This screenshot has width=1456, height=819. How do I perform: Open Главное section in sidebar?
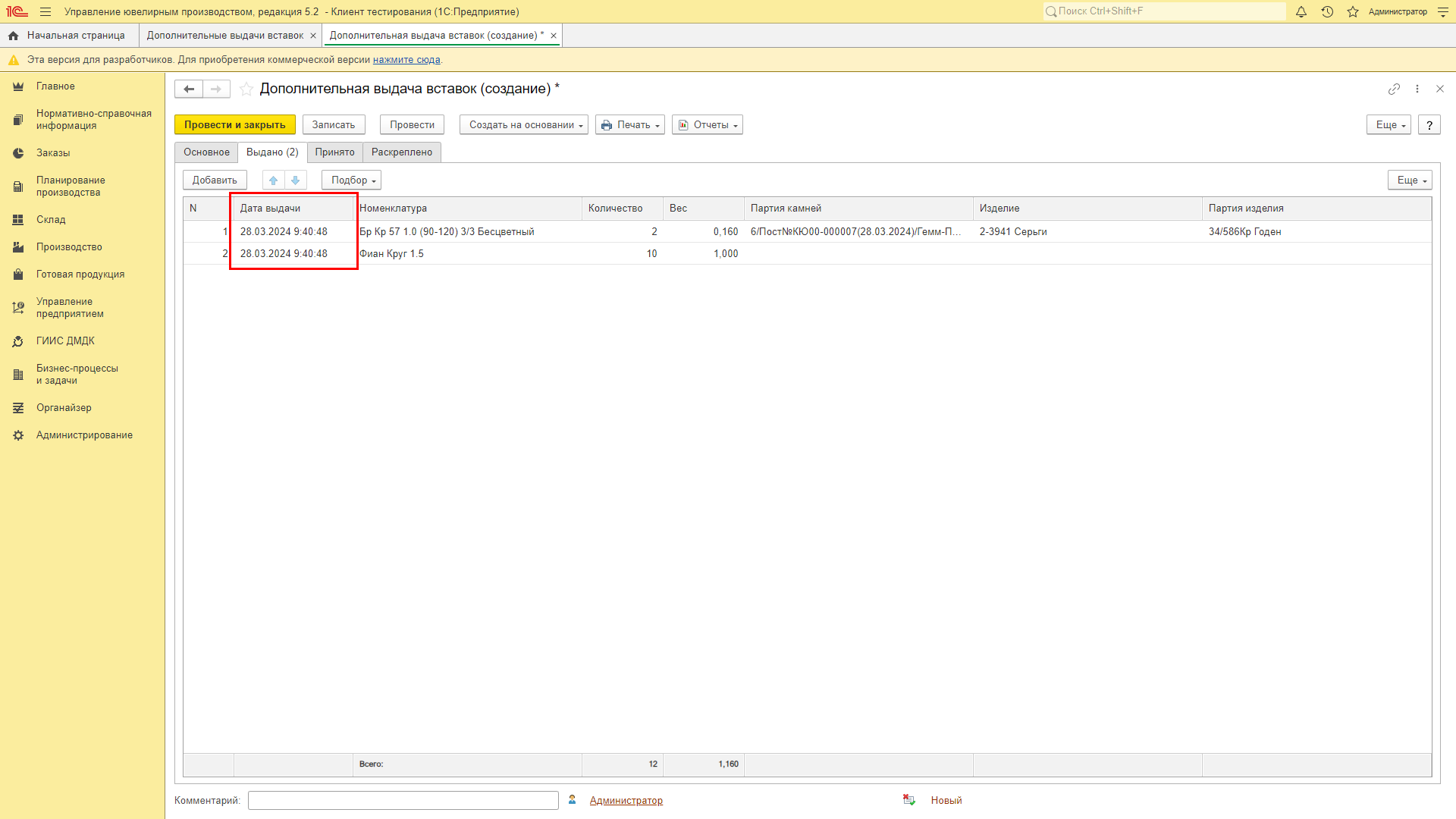coord(83,86)
